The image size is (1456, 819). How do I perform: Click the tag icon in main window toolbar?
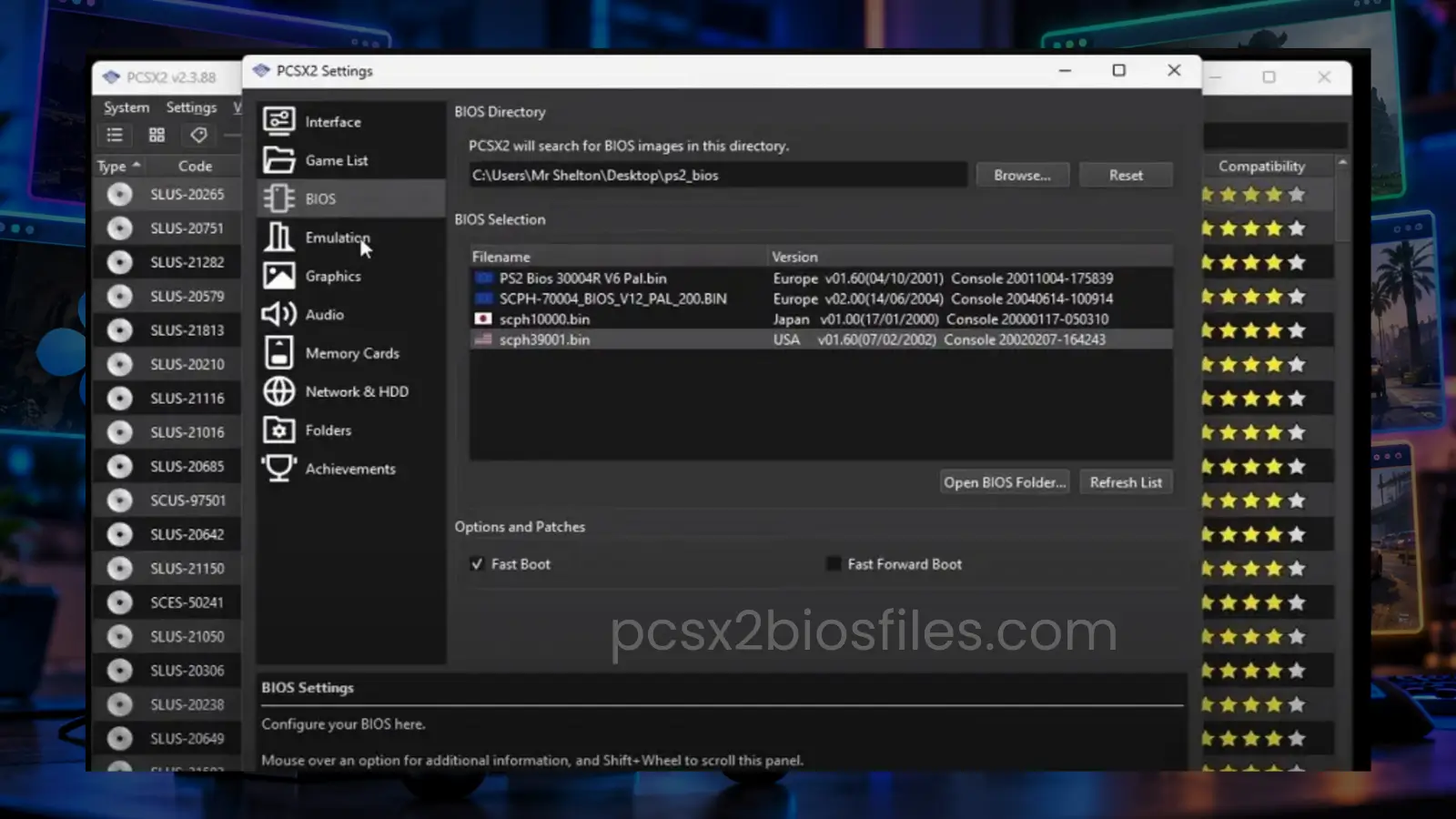(198, 136)
